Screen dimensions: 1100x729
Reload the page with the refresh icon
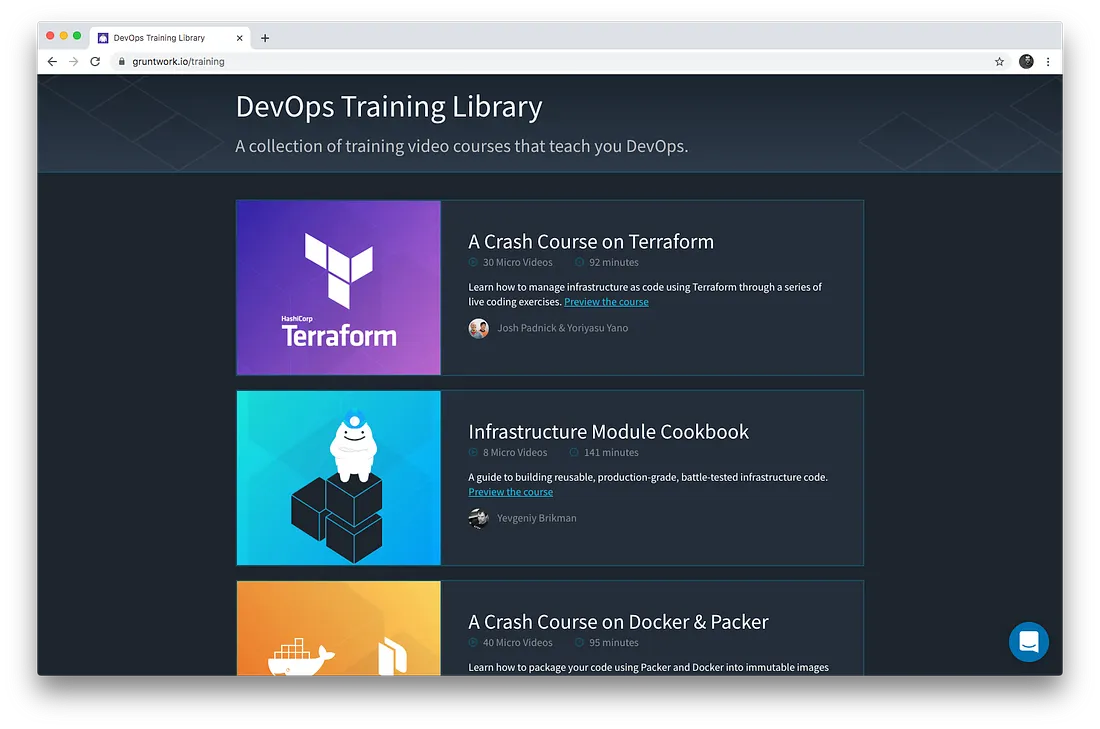click(95, 62)
